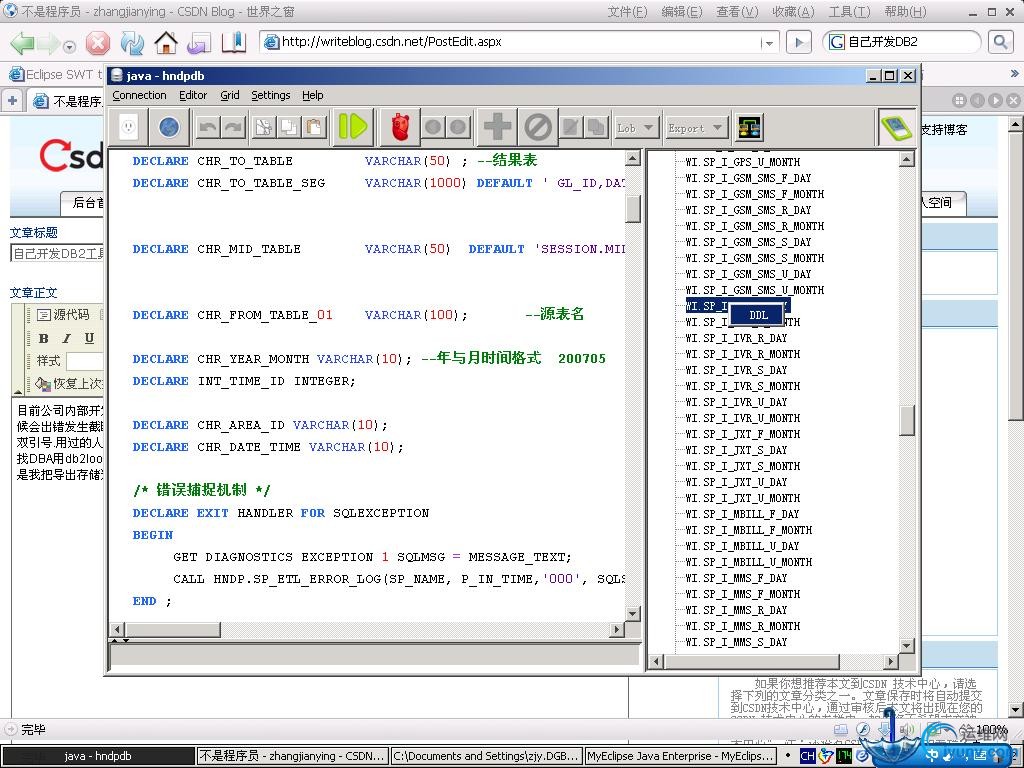Open browser 工具(T) menu
The image size is (1024, 768).
click(849, 12)
